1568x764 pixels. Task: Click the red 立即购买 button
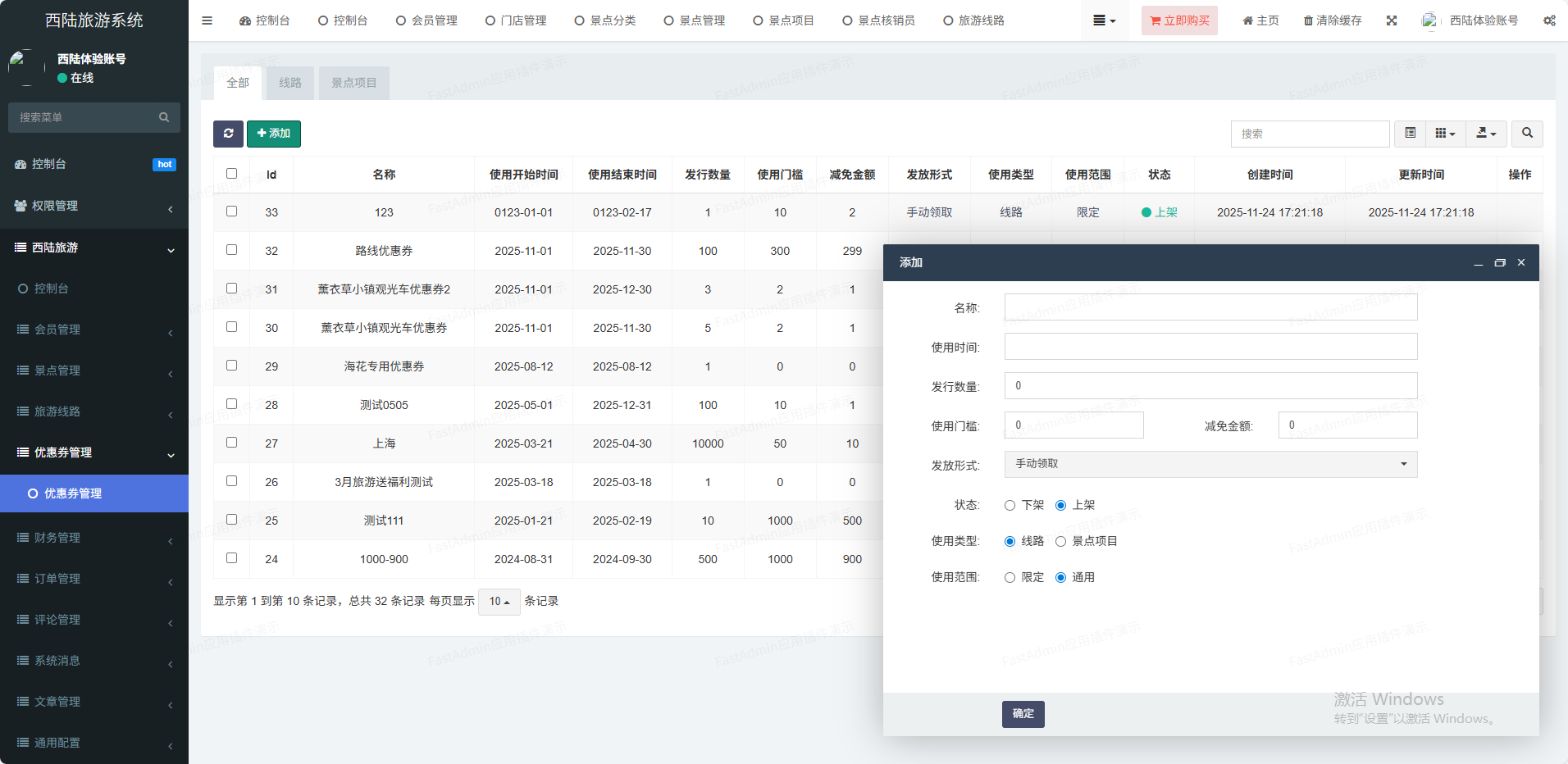click(1179, 20)
